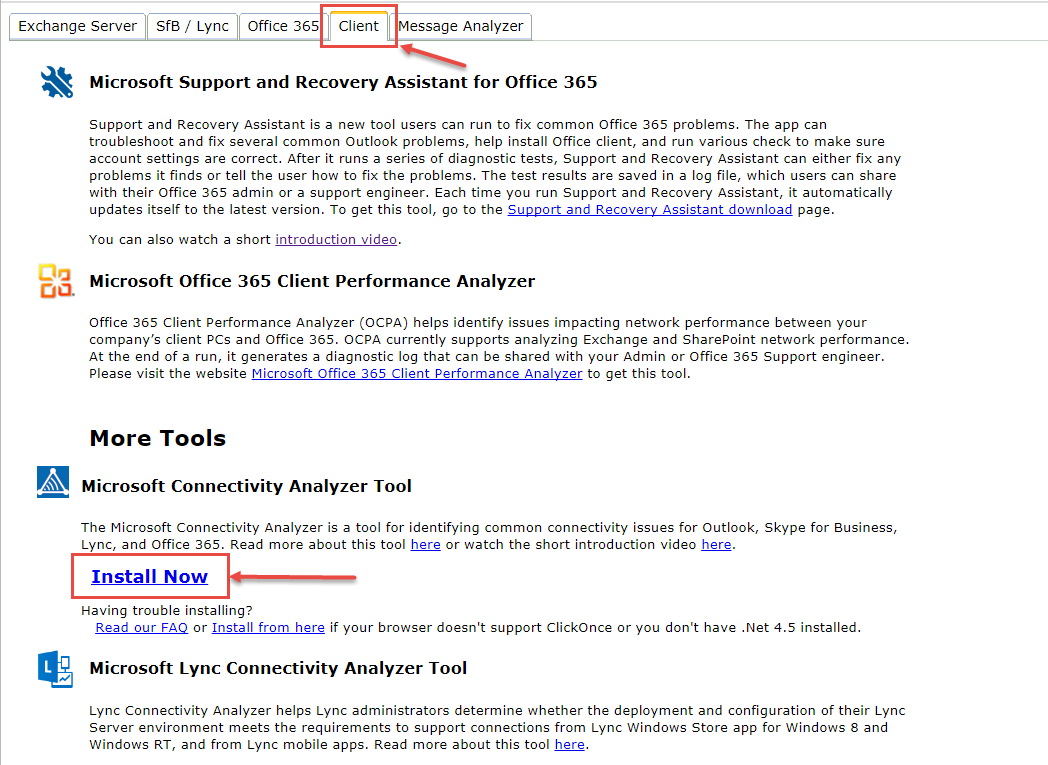Viewport: 1048px width, 765px height.
Task: Click the Microsoft Office 365 Client Performance Analyzer heading
Action: (x=312, y=281)
